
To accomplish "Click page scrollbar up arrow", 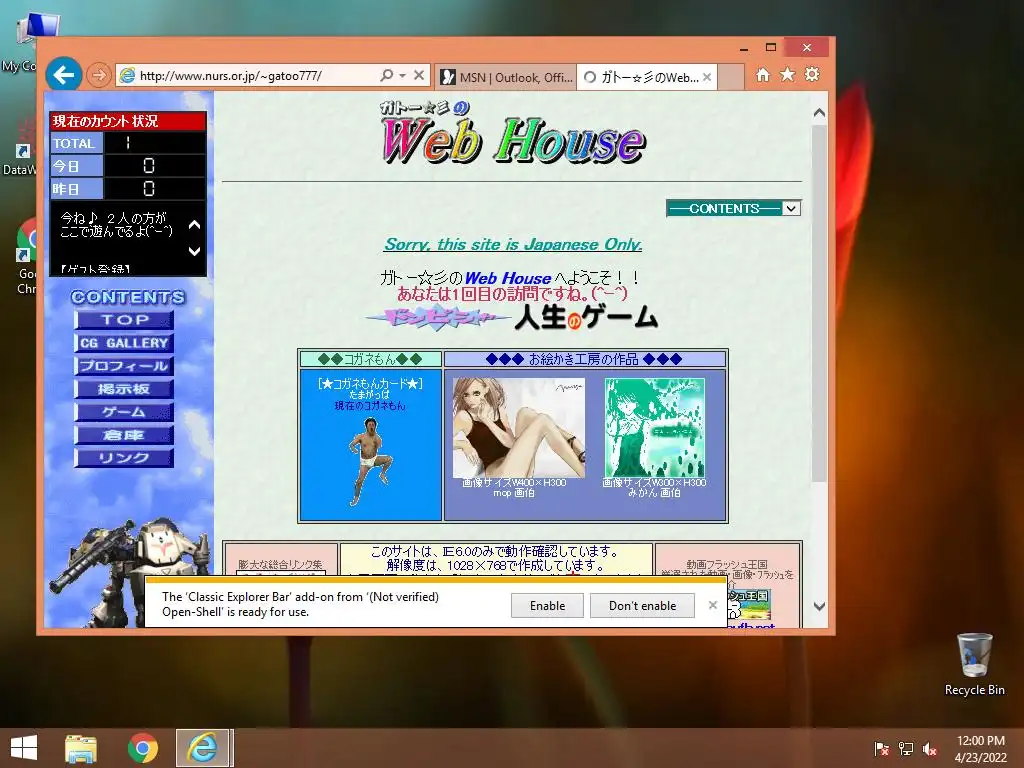I will (x=819, y=113).
